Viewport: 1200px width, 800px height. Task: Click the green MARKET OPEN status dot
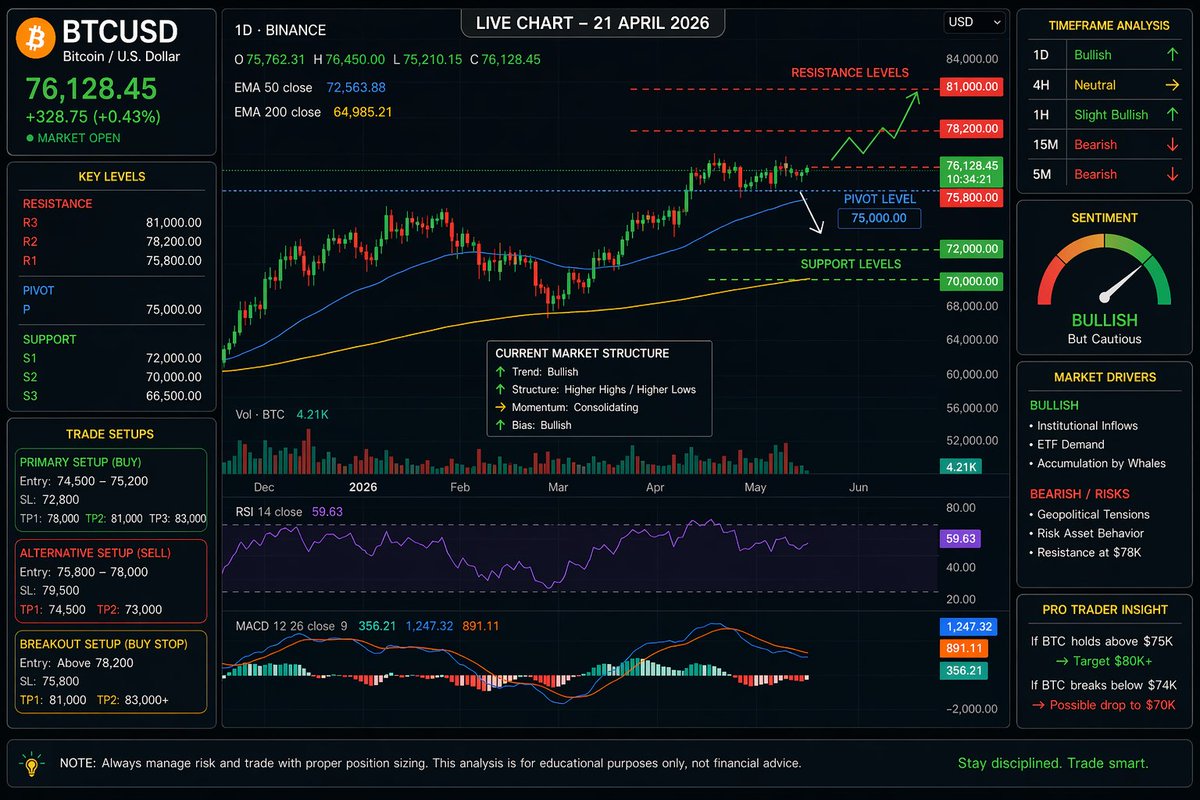pyautogui.click(x=30, y=138)
